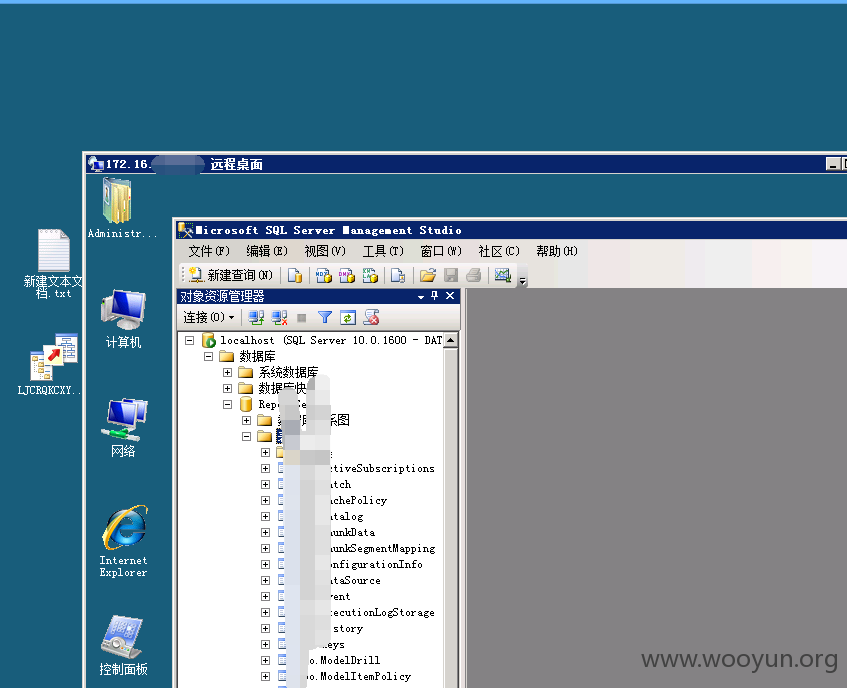Image resolution: width=847 pixels, height=688 pixels.
Task: Open the Object Explorer window position dropdown
Action: (421, 296)
